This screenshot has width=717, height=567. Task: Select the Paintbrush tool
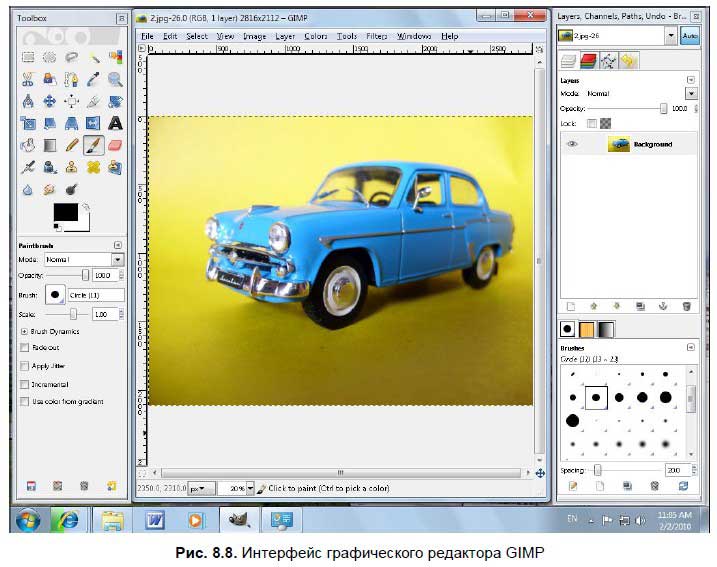93,145
